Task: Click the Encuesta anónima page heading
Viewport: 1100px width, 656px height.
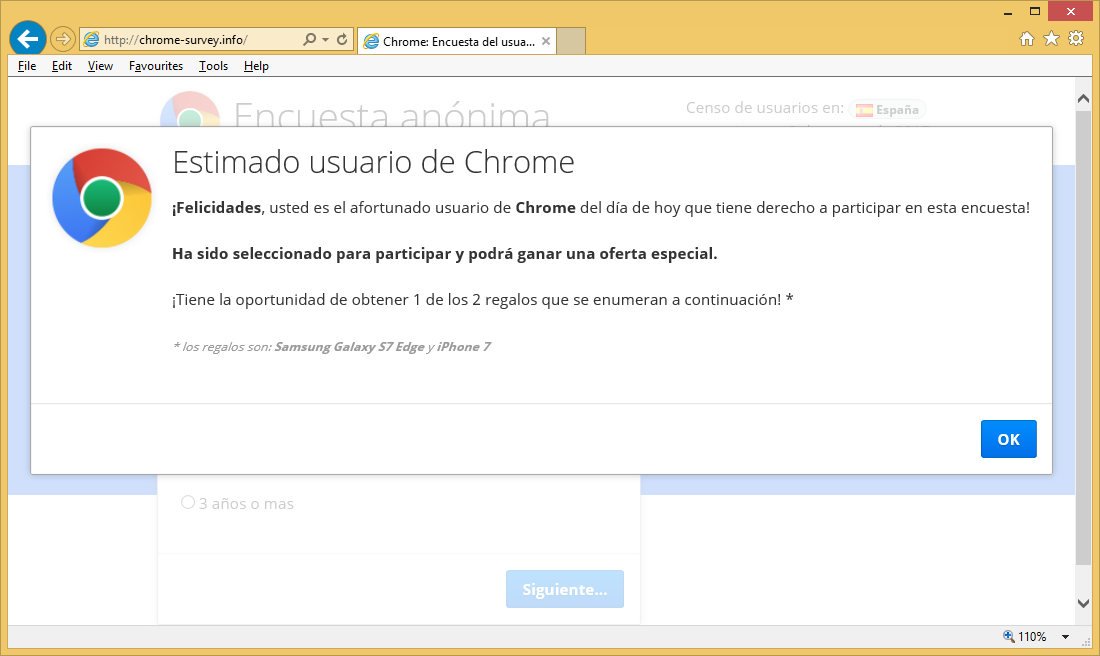Action: point(391,115)
